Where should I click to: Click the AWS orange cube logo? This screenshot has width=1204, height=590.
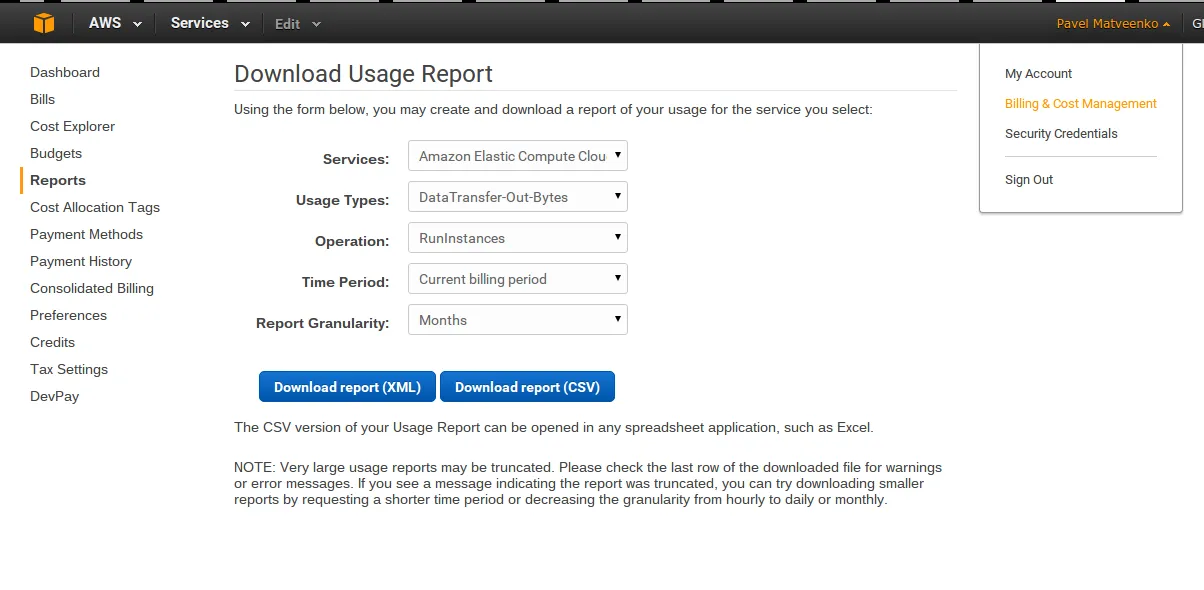[44, 23]
